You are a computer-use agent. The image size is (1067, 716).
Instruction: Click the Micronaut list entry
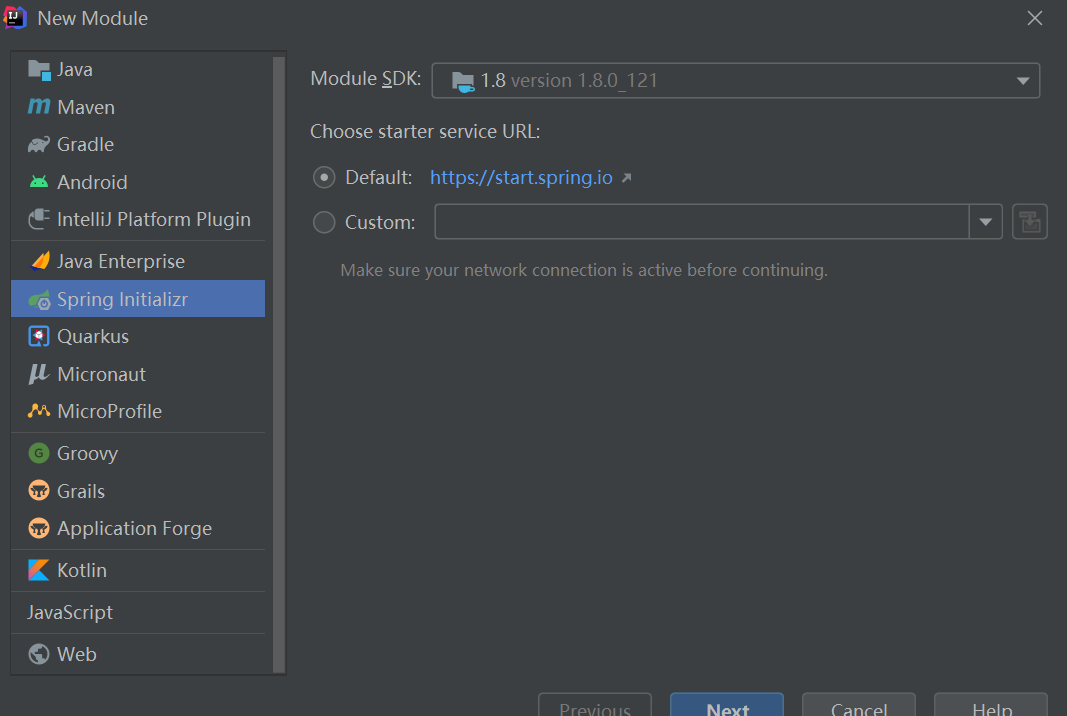pos(138,374)
